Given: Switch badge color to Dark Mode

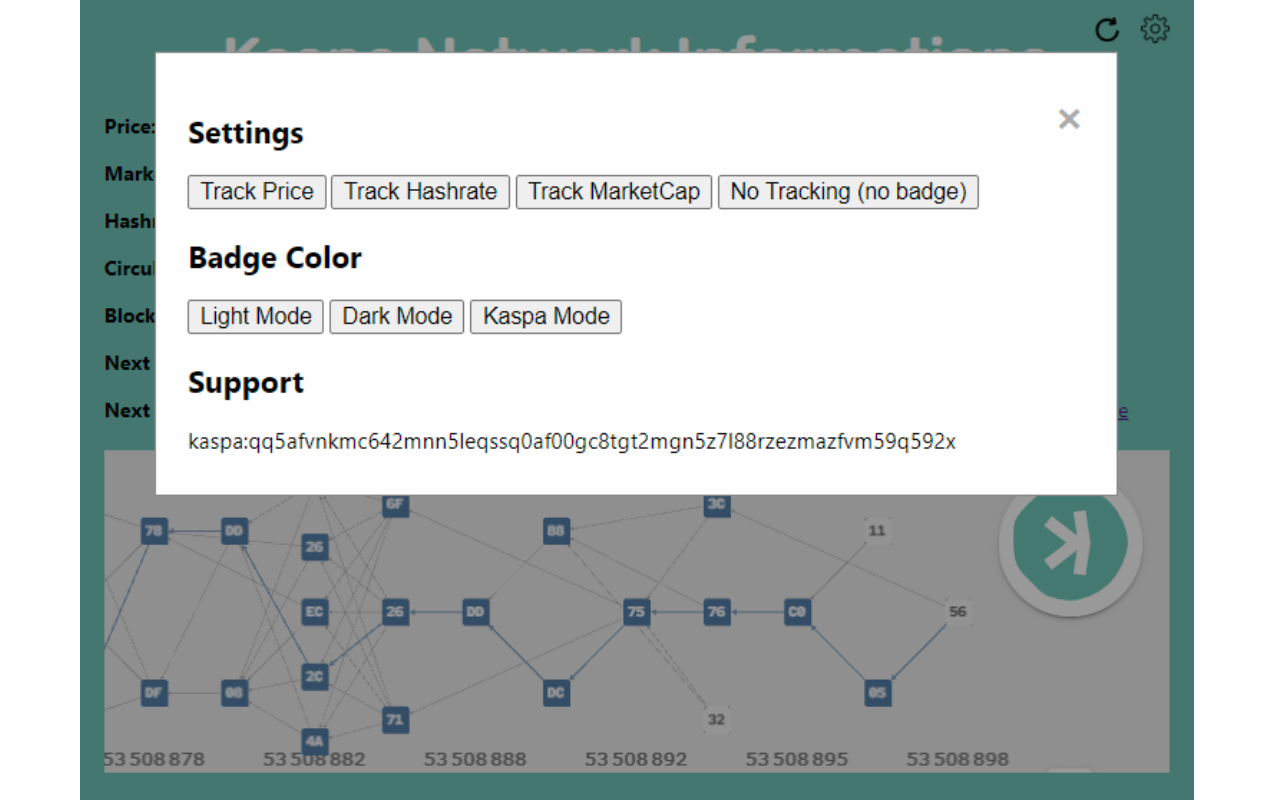Looking at the screenshot, I should click(x=396, y=316).
